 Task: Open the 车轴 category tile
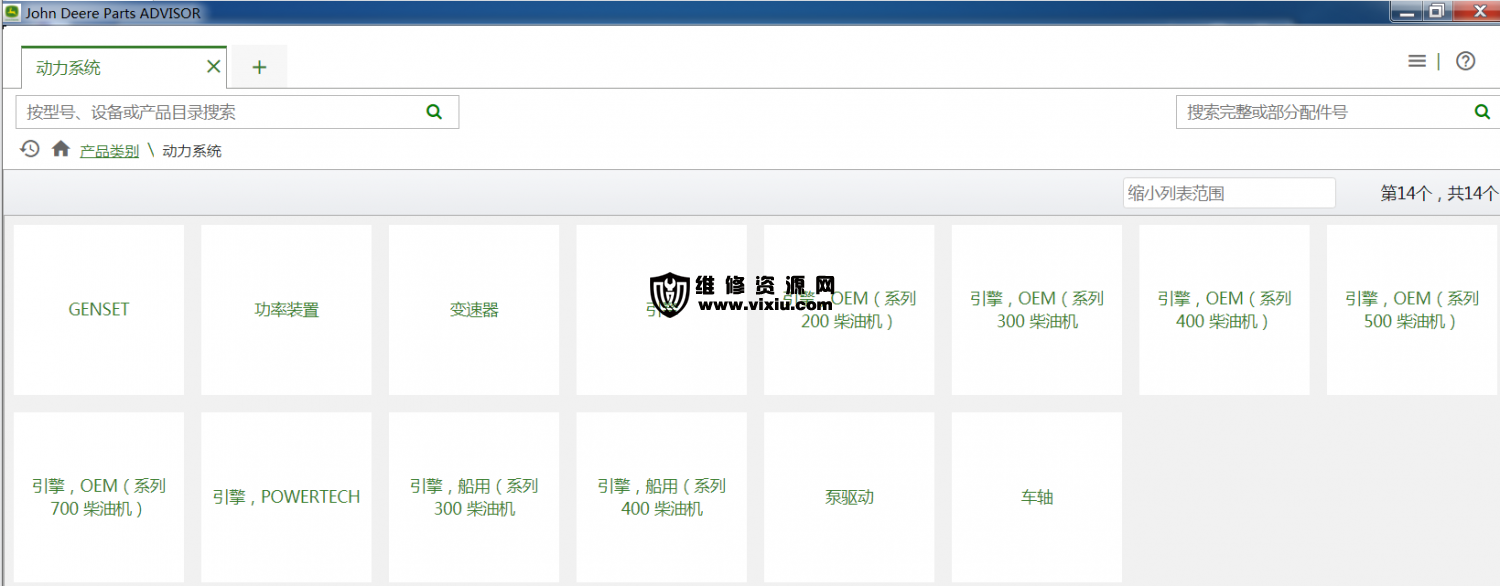[x=1037, y=497]
